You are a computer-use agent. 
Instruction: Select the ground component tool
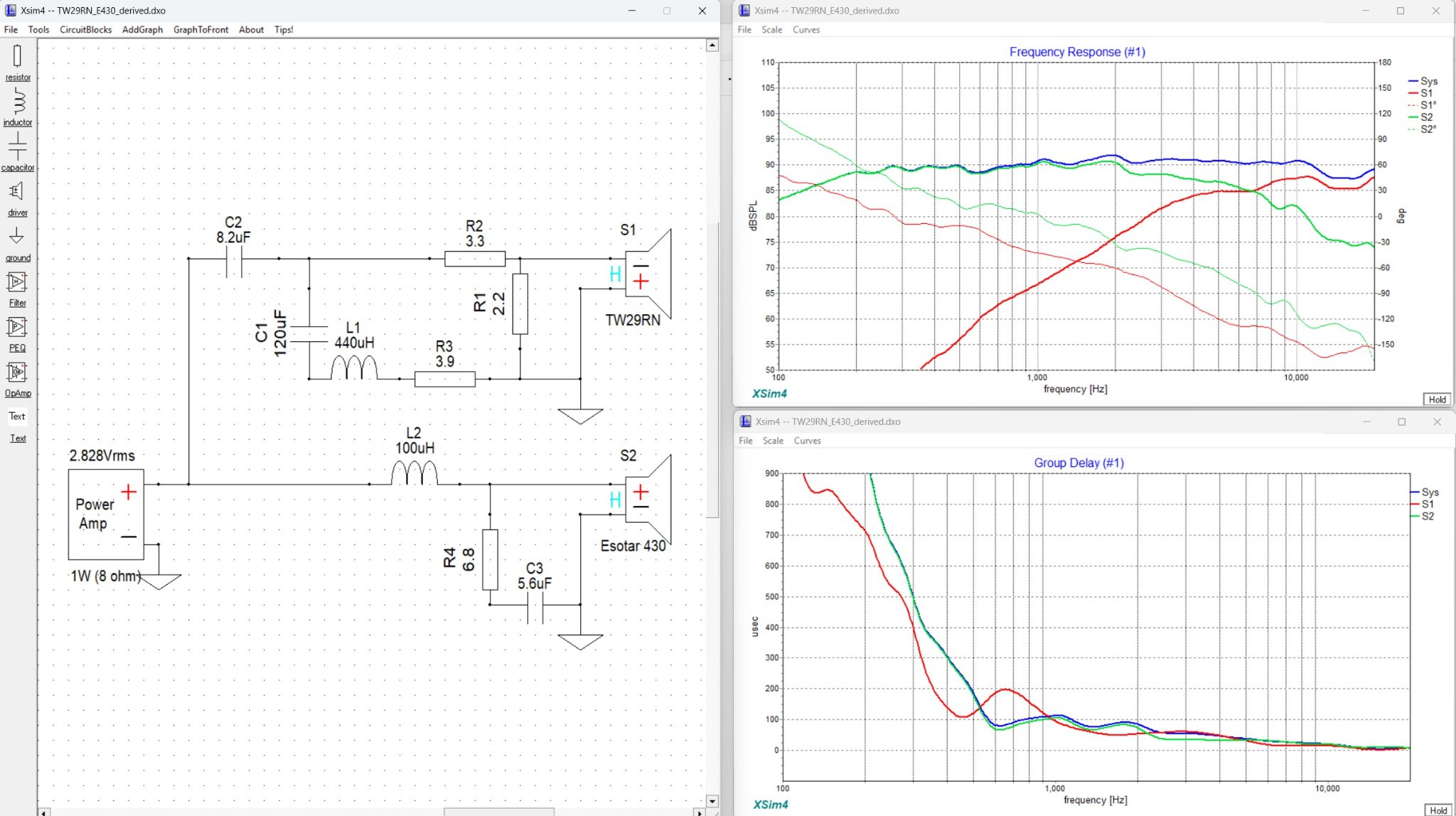pyautogui.click(x=18, y=243)
